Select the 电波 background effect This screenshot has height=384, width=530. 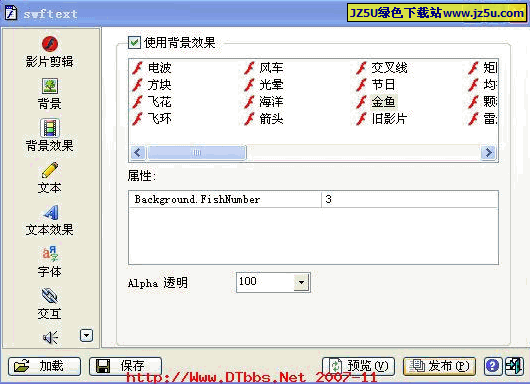(160, 68)
